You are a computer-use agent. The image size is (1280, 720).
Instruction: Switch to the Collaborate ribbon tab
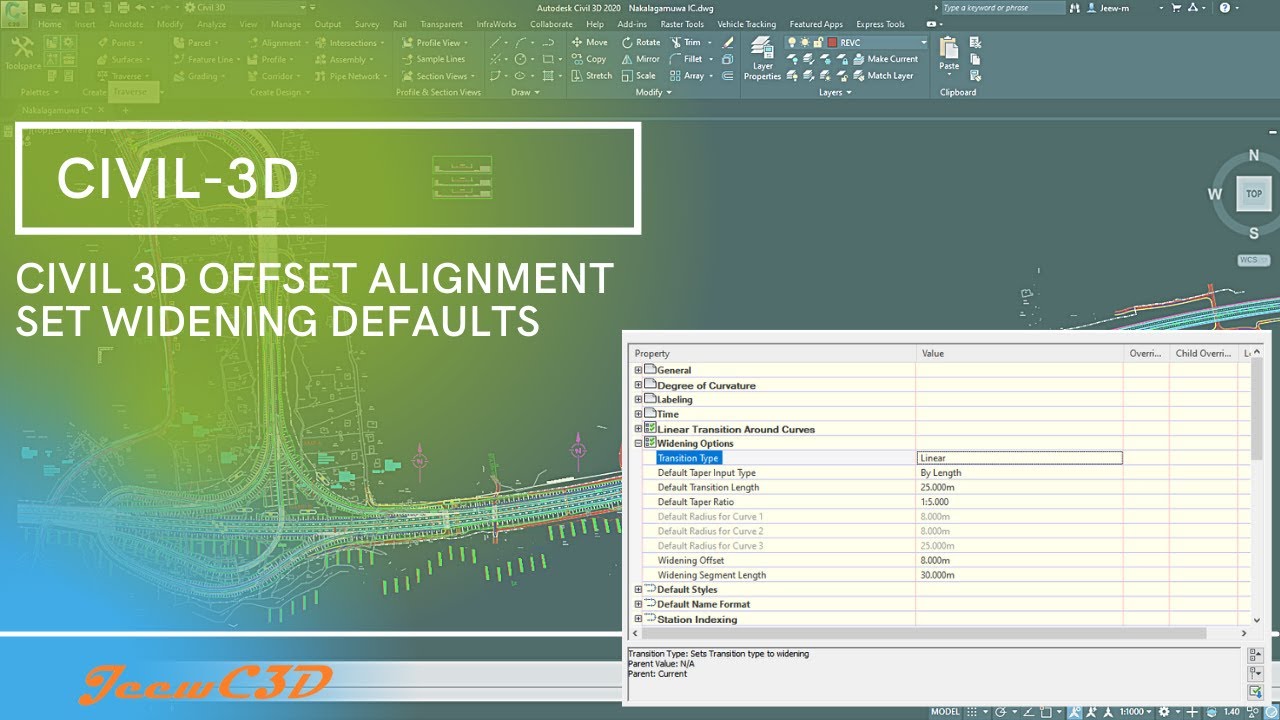pos(551,24)
